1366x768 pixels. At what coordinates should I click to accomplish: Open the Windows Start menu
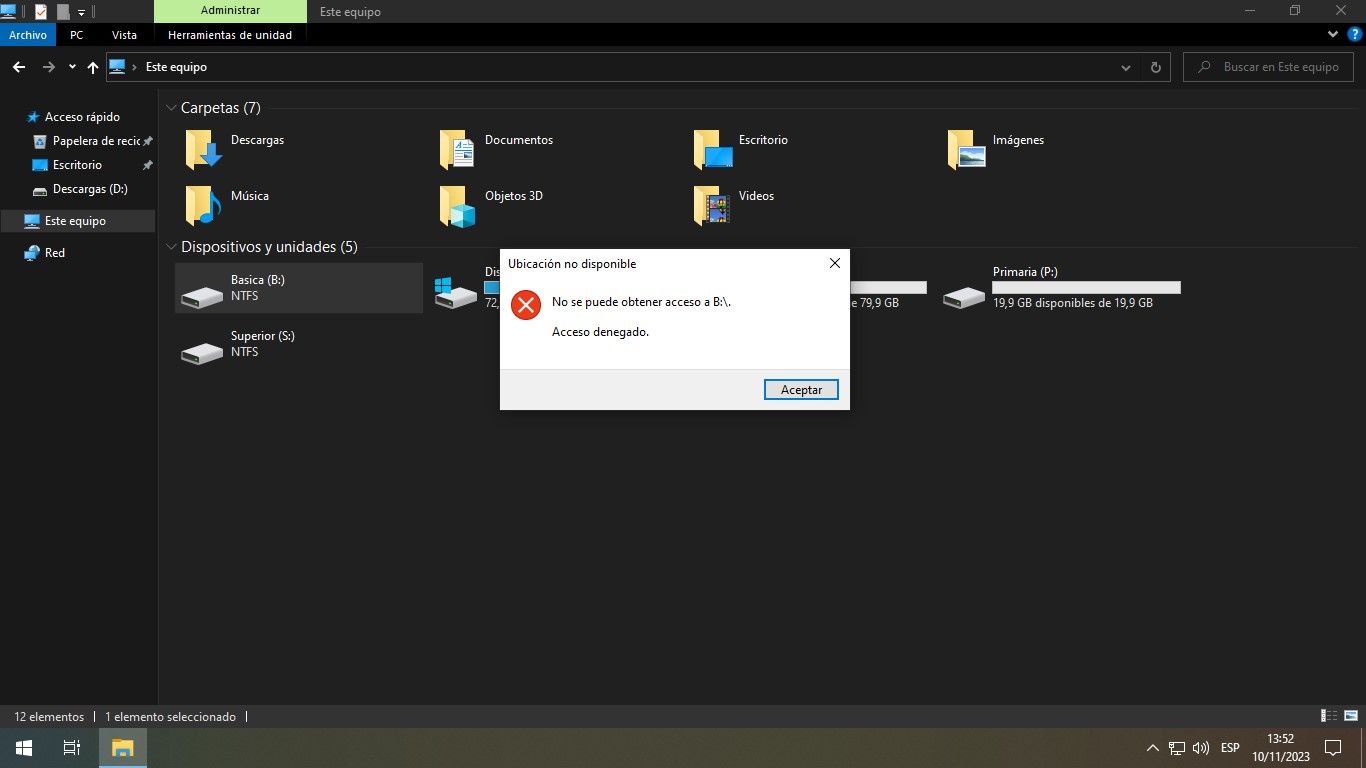[x=24, y=748]
